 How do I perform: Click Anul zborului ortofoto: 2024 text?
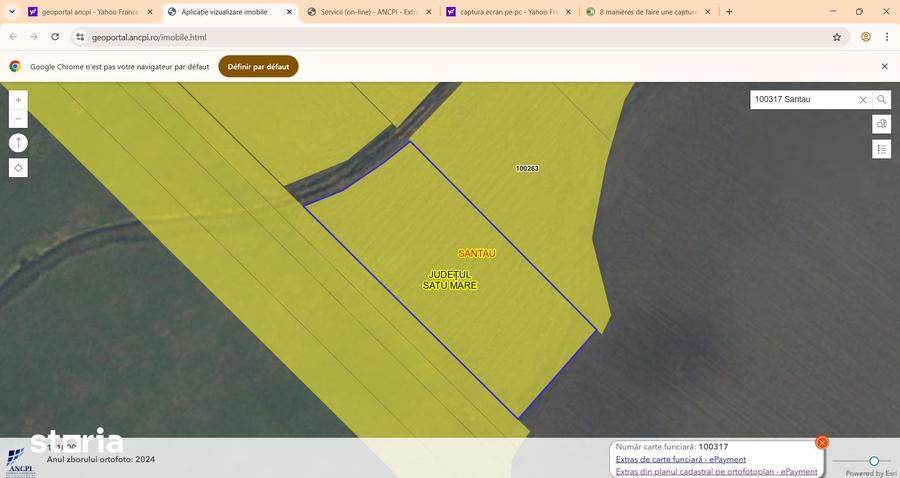tap(101, 459)
